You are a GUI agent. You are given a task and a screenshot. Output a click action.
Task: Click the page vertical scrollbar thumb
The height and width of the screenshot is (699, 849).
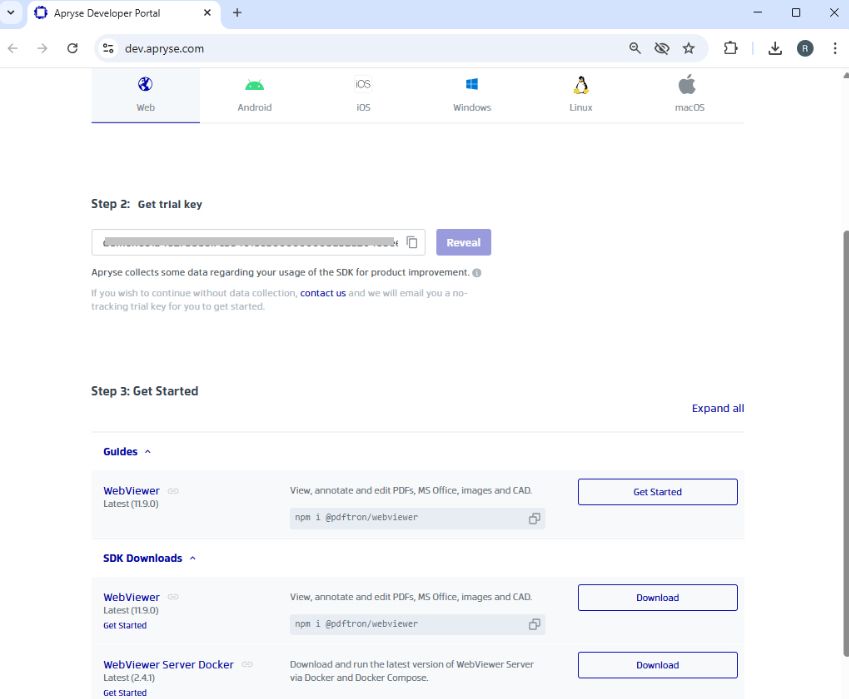[846, 444]
